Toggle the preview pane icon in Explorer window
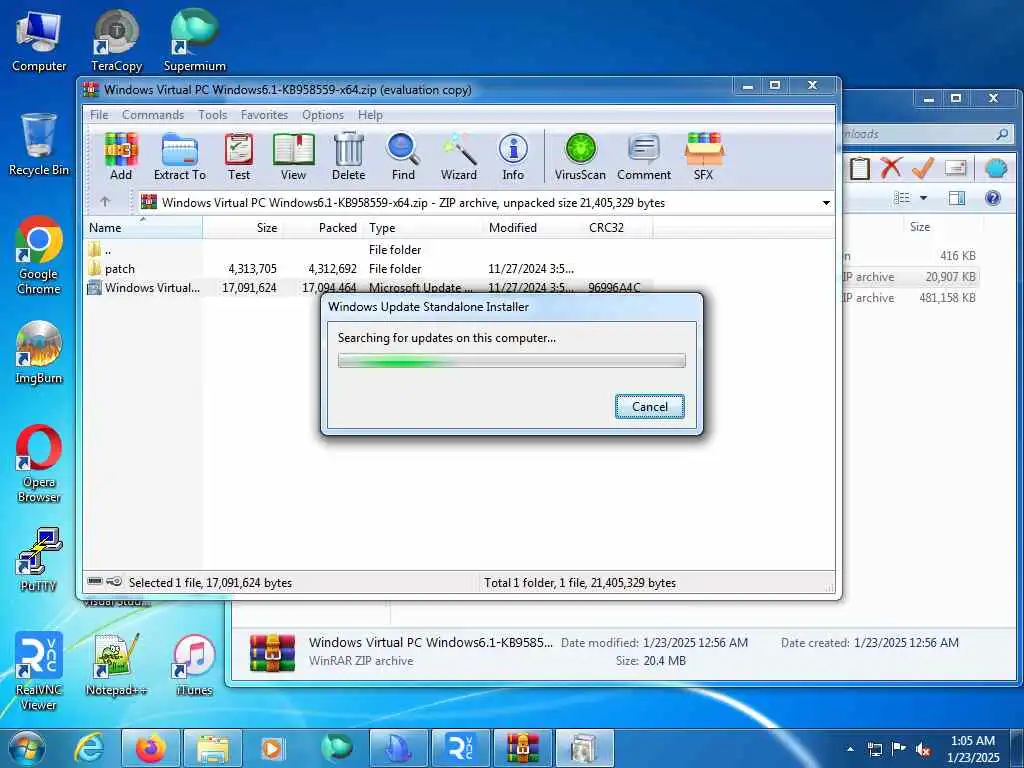Viewport: 1024px width, 768px height. click(x=957, y=197)
